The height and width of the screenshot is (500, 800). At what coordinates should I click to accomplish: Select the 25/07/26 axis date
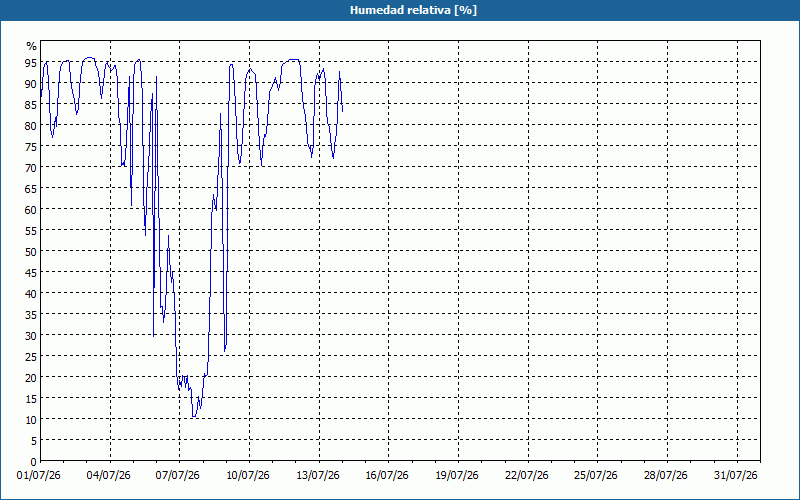[x=596, y=476]
